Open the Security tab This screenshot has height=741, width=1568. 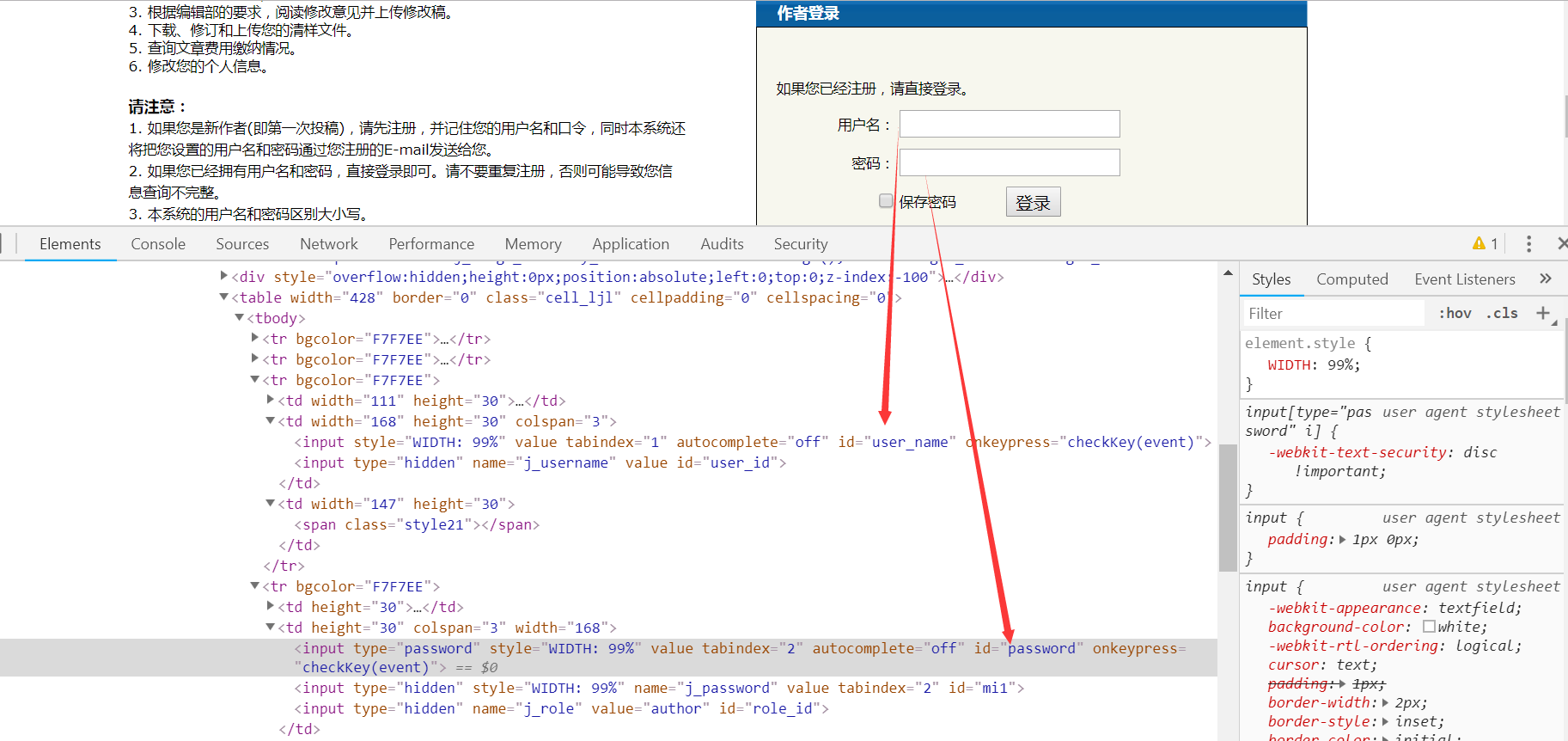coord(801,244)
